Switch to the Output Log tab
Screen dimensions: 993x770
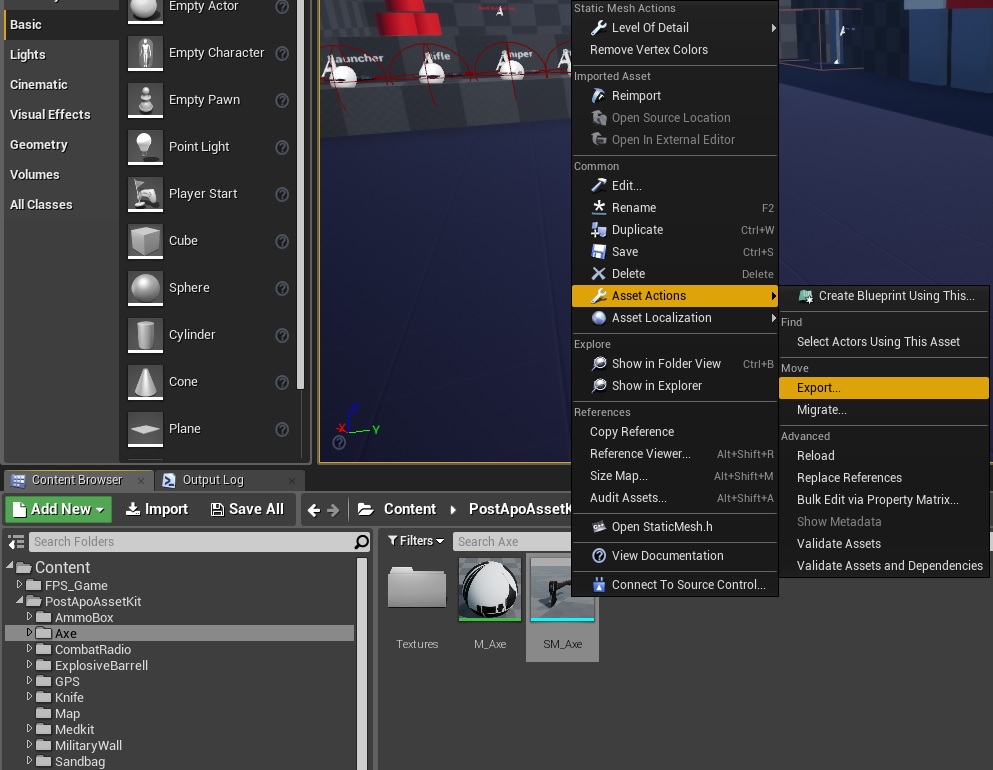pos(212,480)
